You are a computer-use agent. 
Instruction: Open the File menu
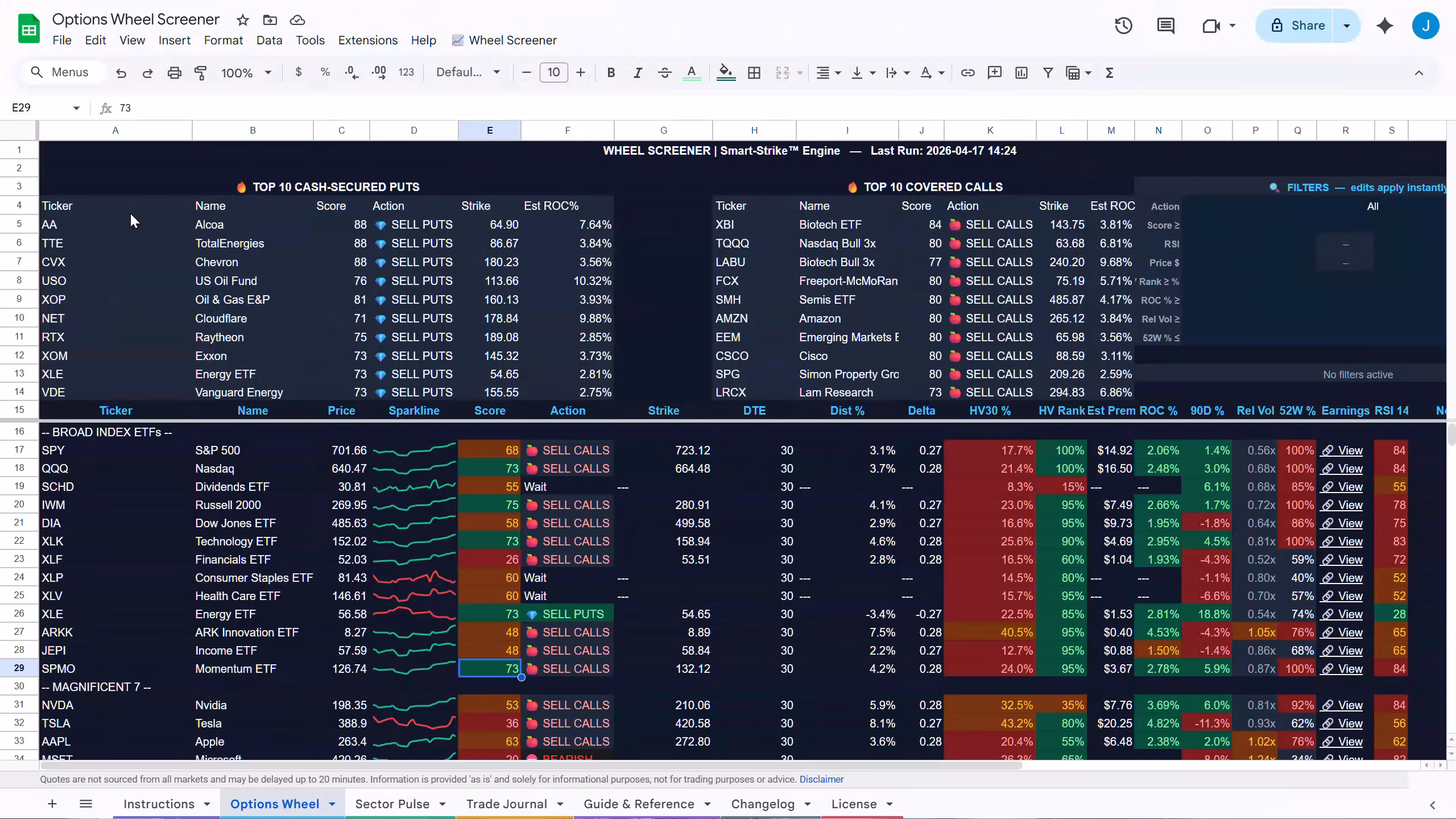point(62,40)
